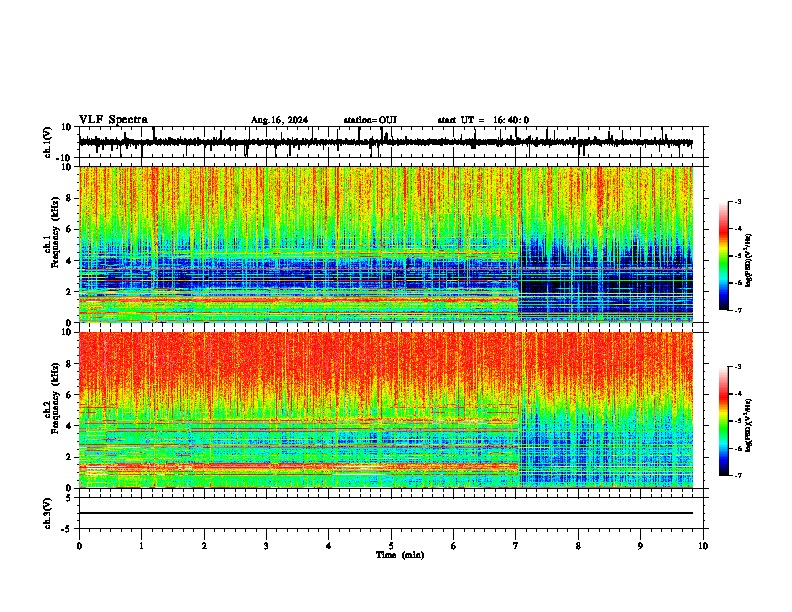Click time-axis tick label "7"
792x612 pixels.
[x=516, y=546]
